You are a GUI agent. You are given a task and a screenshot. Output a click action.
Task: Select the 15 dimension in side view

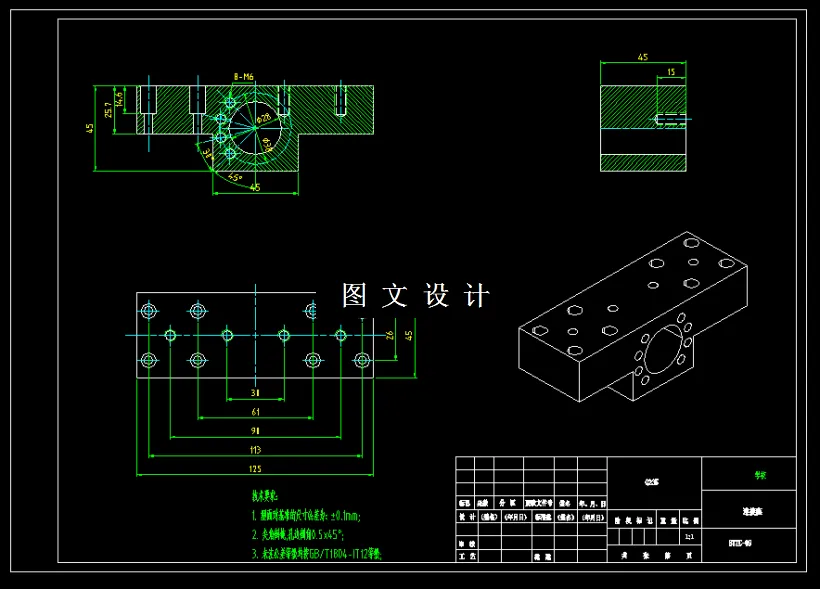point(671,72)
